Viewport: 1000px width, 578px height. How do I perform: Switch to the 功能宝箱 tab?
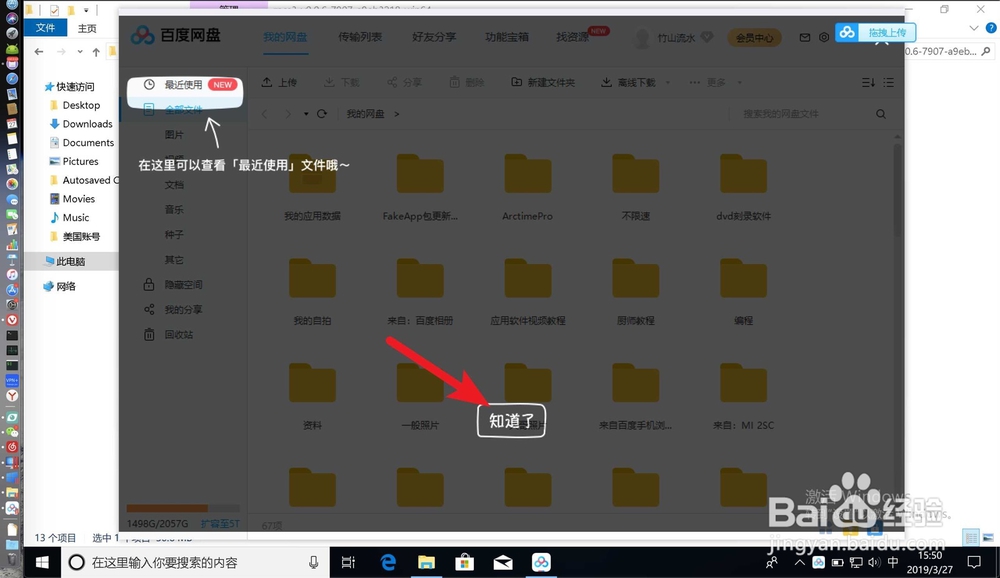[506, 37]
